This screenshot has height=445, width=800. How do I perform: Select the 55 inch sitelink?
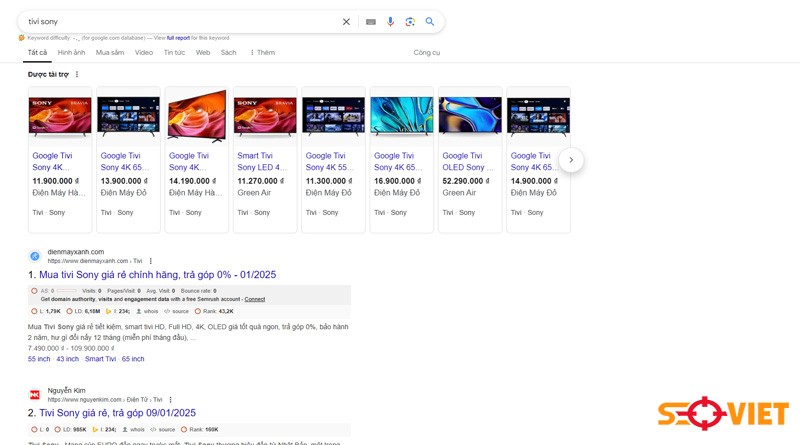(39, 359)
